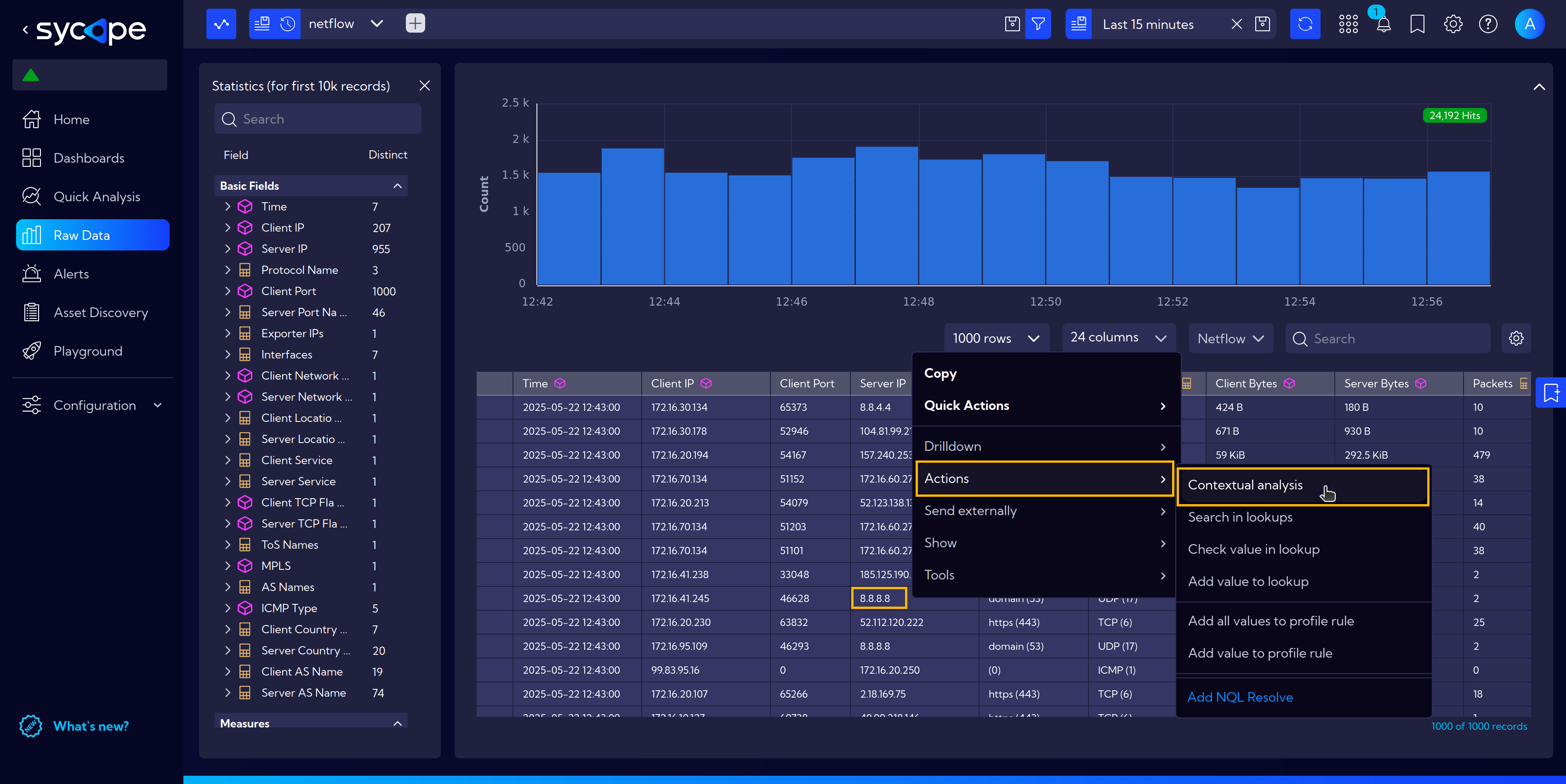Open the help question mark icon
Screen dimensions: 1566x784
pos(1488,24)
